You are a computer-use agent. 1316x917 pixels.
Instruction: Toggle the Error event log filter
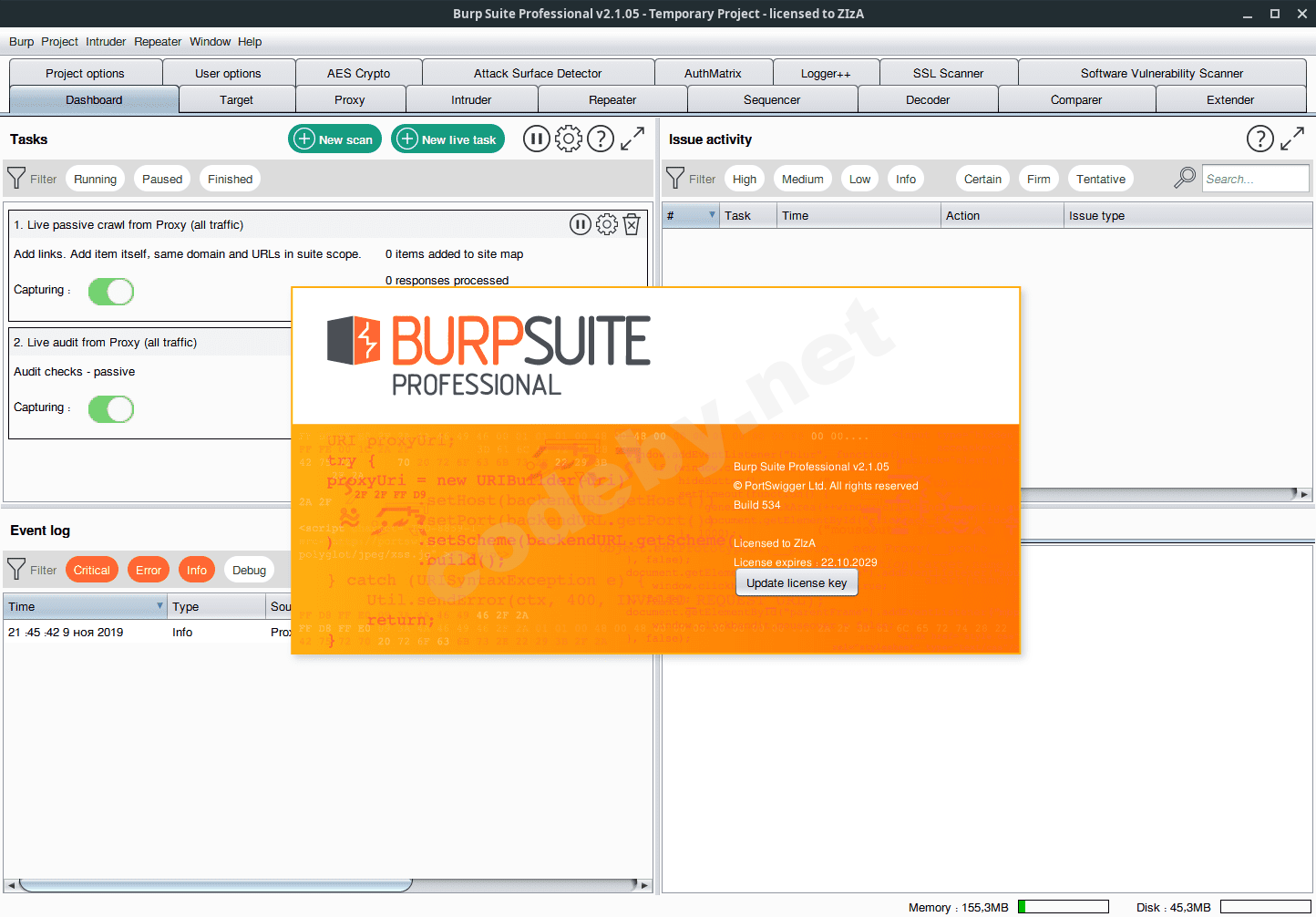(x=149, y=570)
